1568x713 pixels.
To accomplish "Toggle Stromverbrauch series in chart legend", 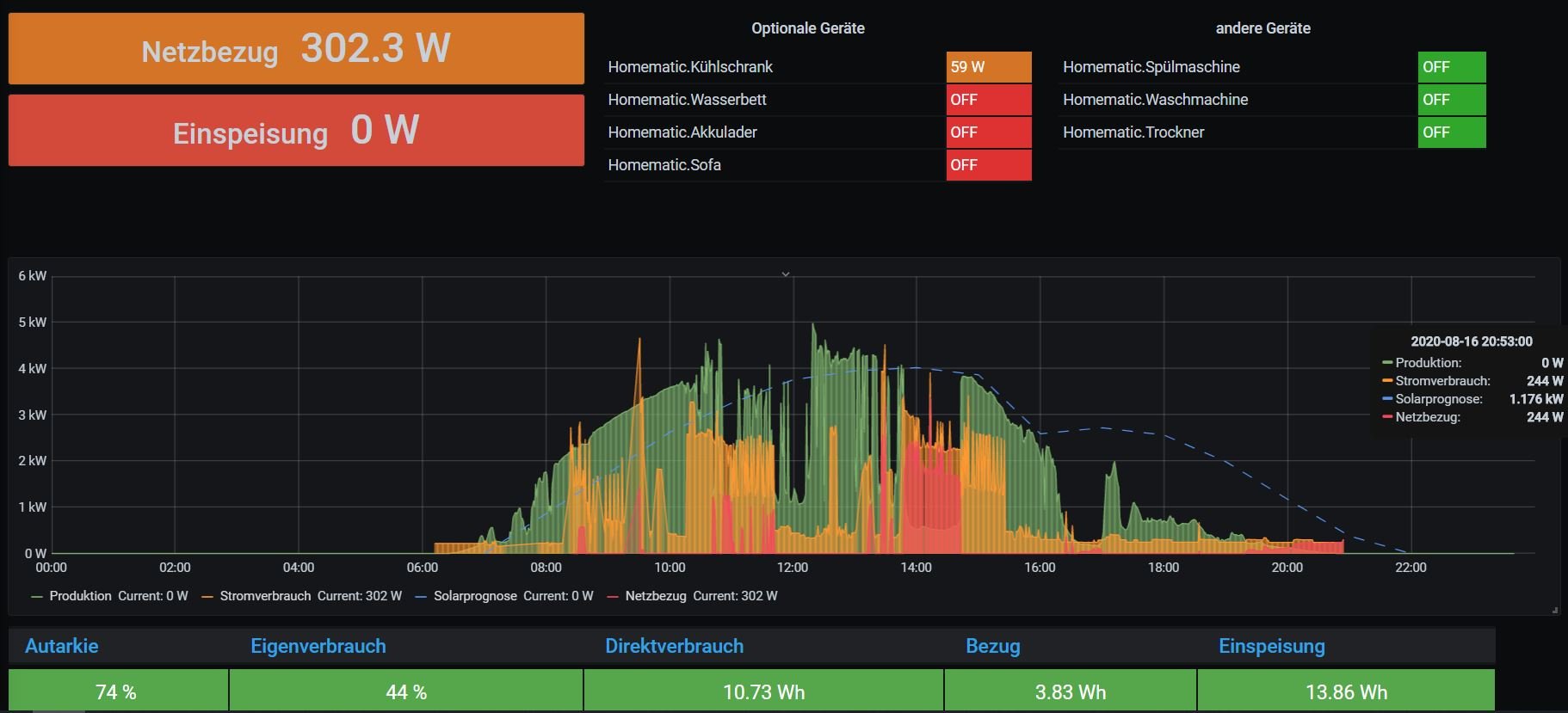I will coord(265,596).
